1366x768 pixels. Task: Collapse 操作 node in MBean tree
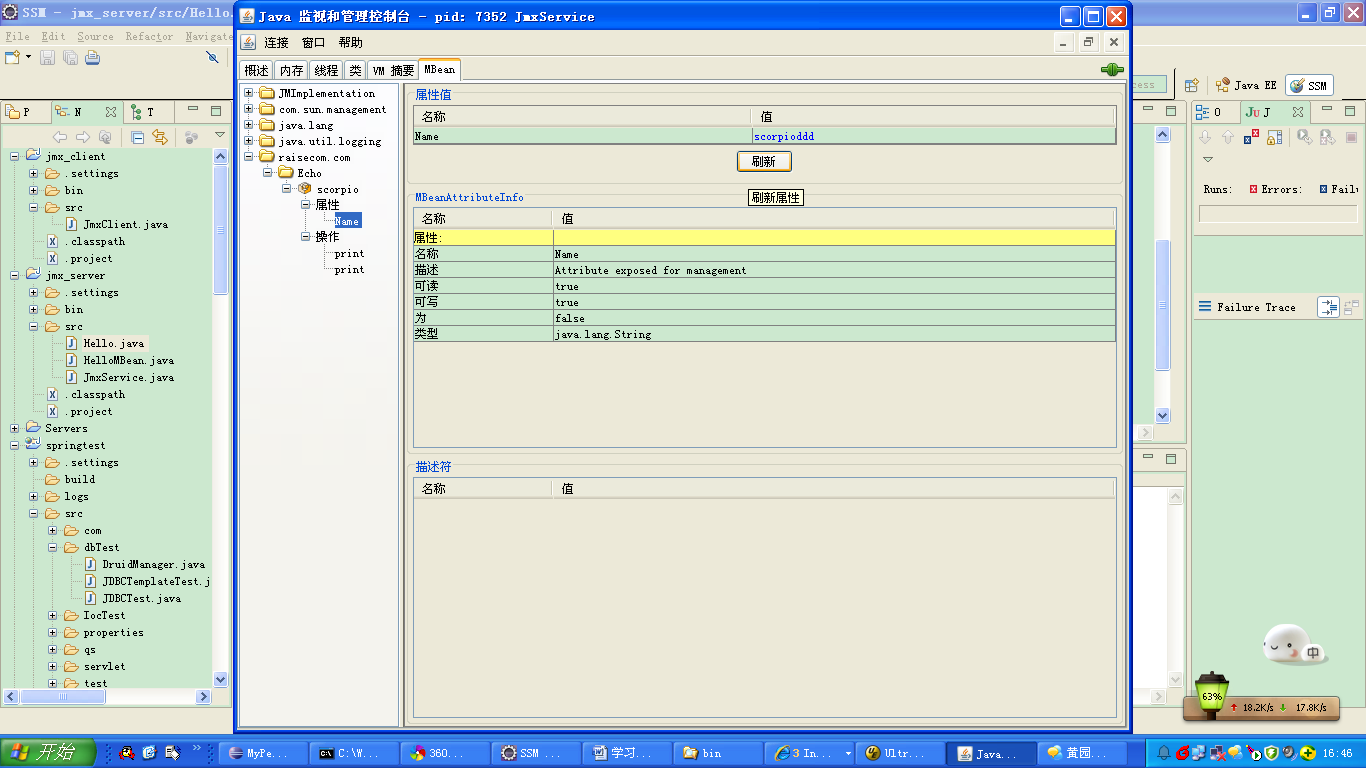tap(306, 237)
